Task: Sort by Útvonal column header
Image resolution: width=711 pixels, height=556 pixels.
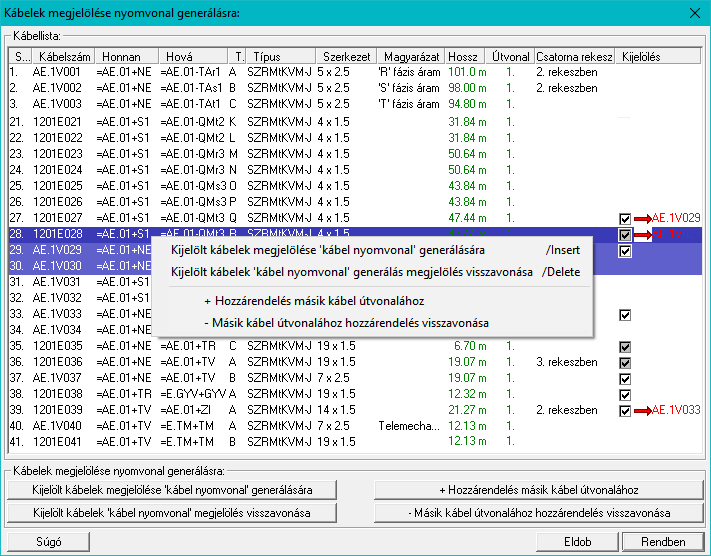Action: click(510, 57)
